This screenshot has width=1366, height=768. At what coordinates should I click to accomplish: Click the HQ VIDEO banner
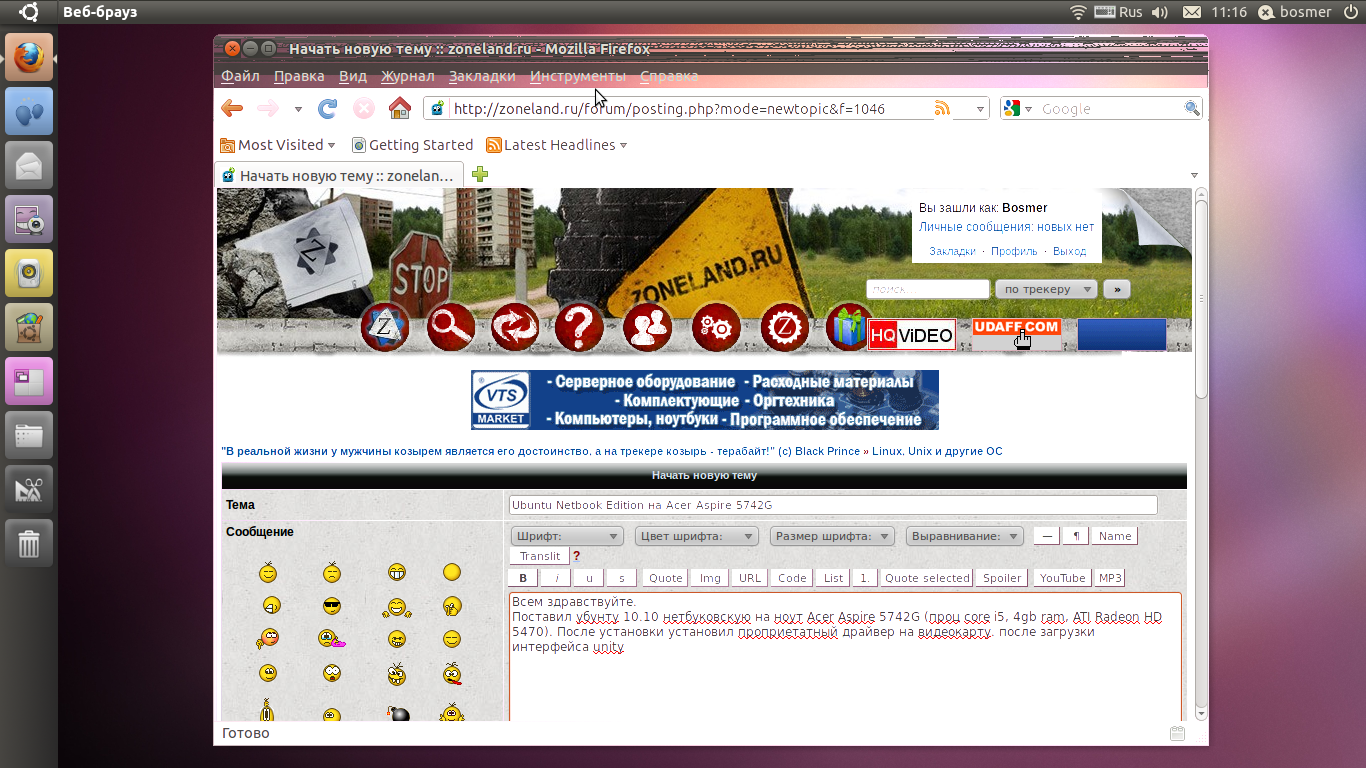click(911, 335)
